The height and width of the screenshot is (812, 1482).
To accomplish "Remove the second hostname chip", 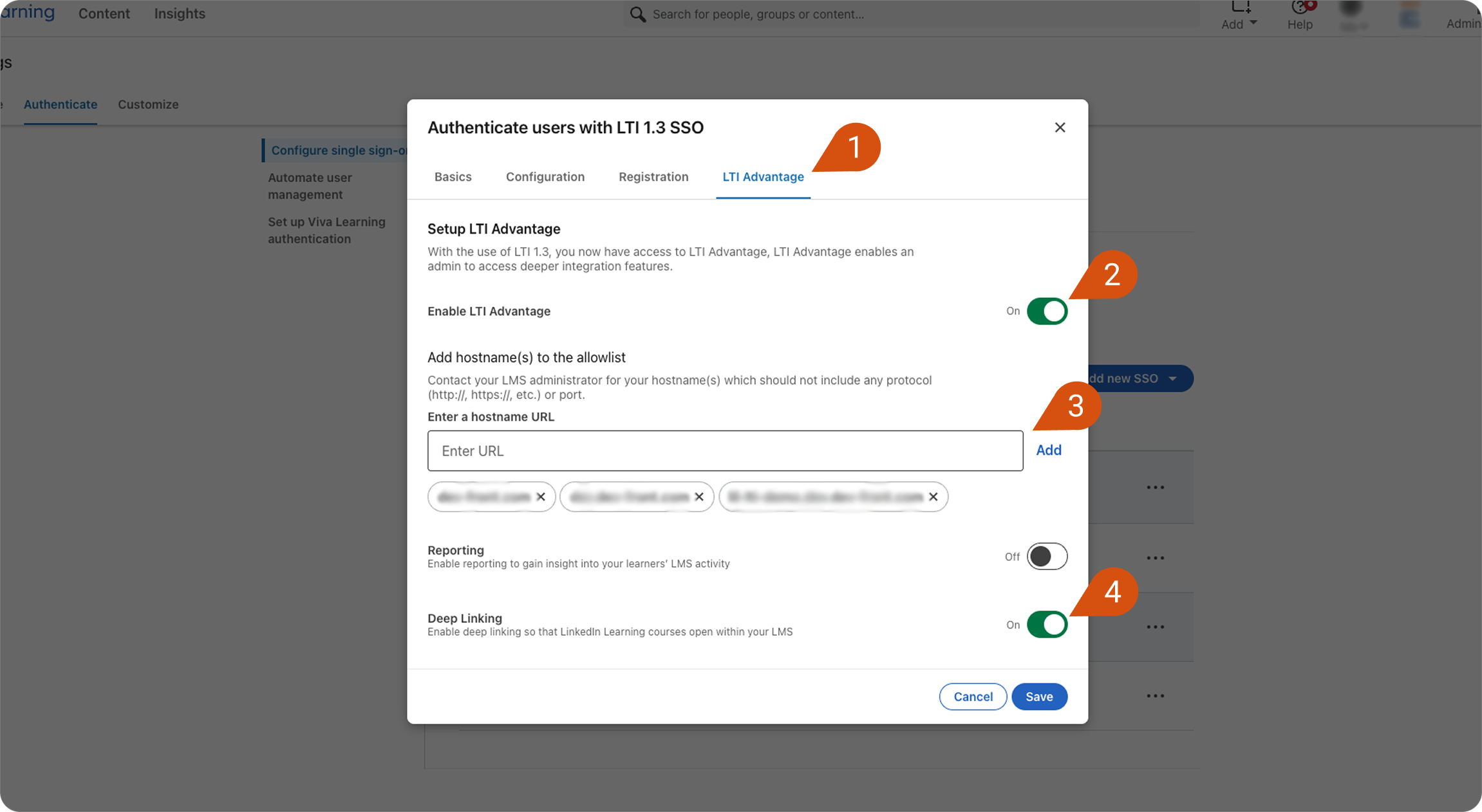I will 699,497.
